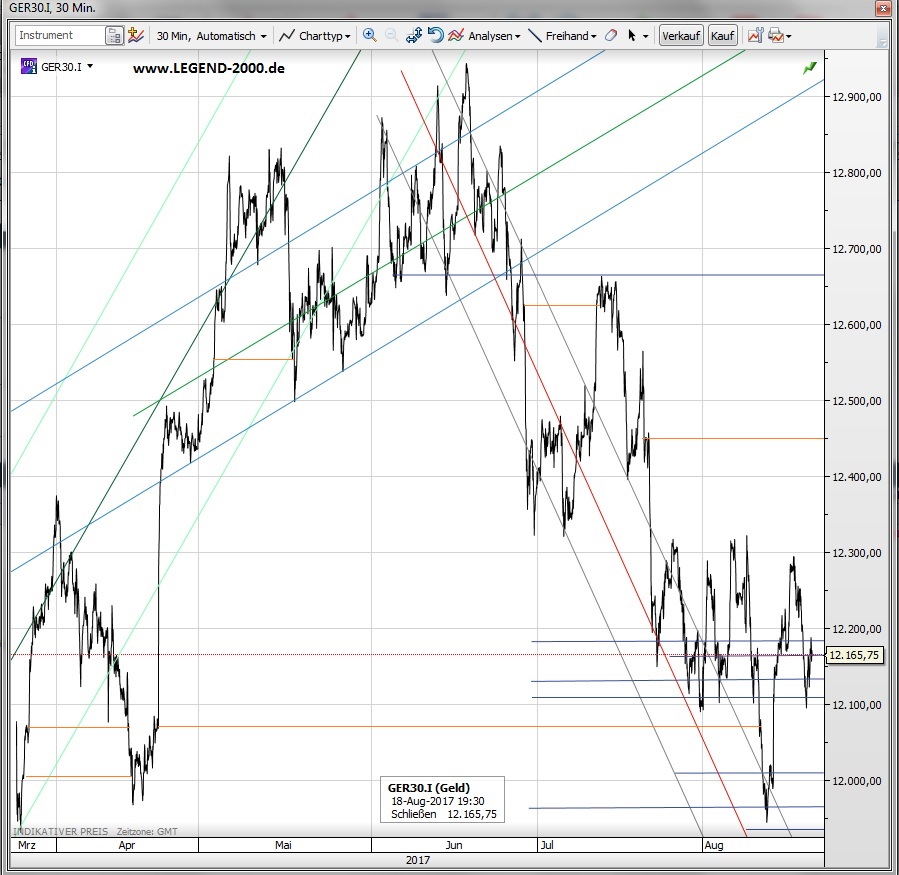Click the 12.500,00 price axis label
This screenshot has width=899, height=875.
[857, 401]
